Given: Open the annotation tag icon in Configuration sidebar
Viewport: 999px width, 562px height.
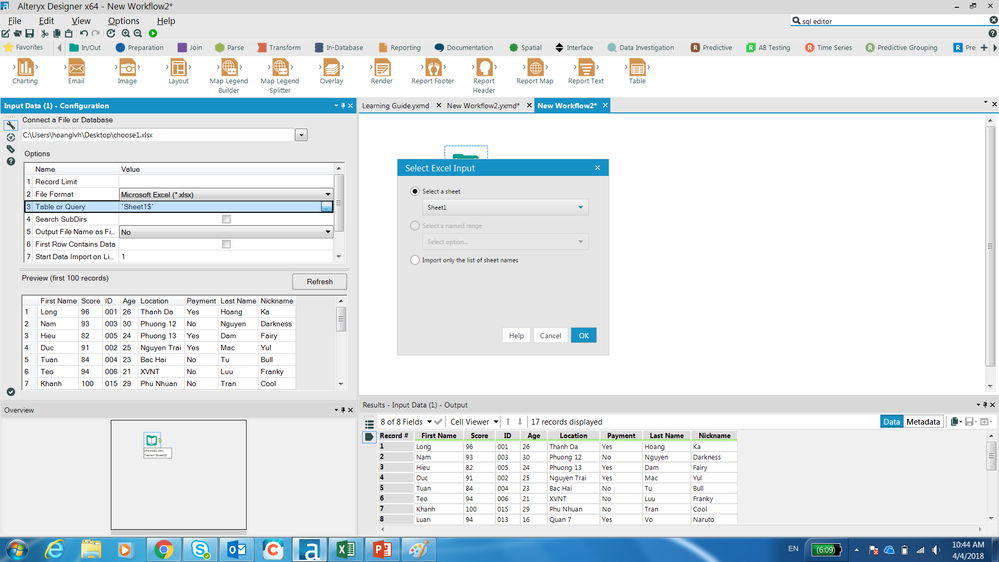Looking at the screenshot, I should 10,149.
